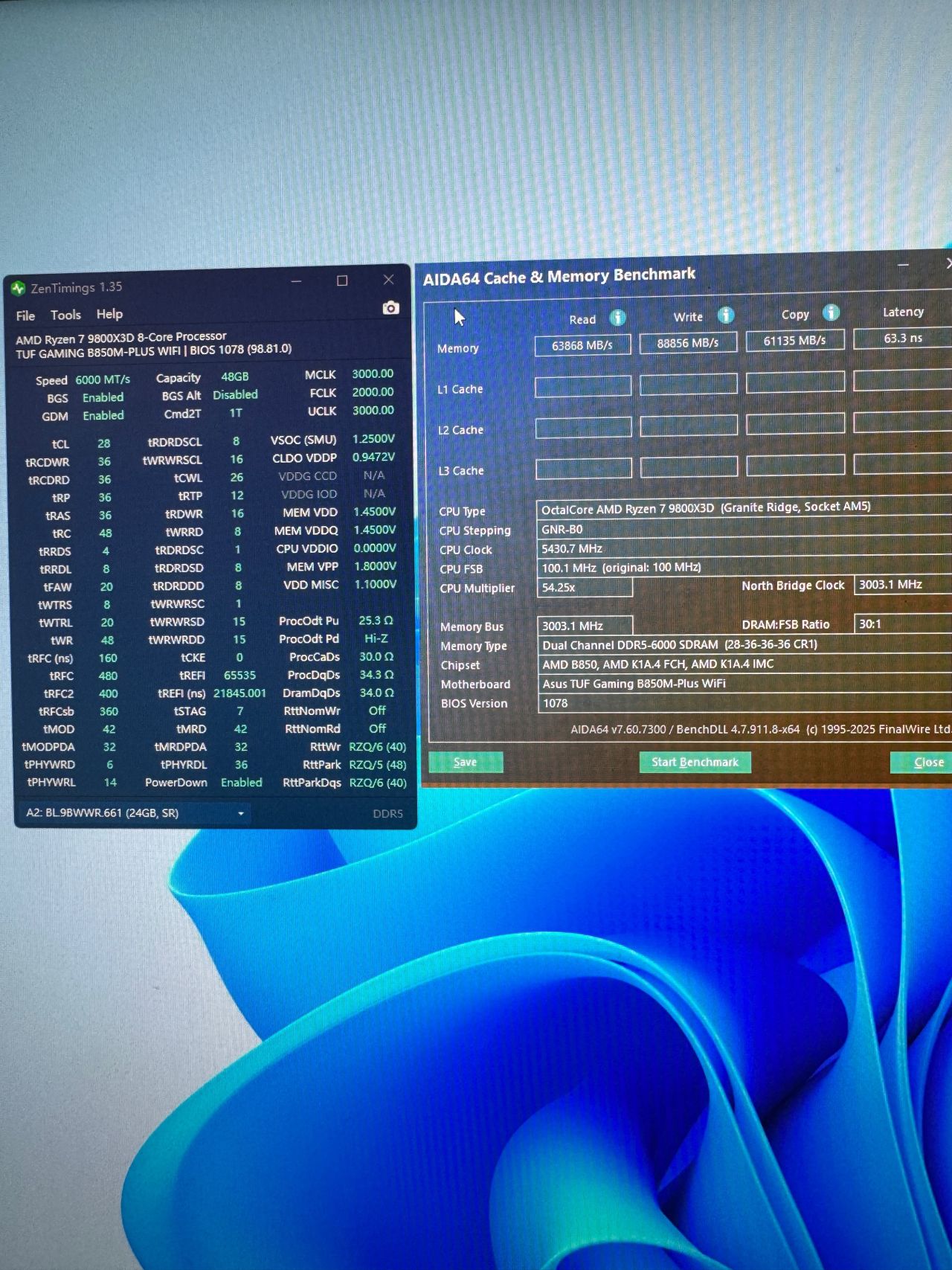Expand the A2 memory module dropdown

(241, 813)
